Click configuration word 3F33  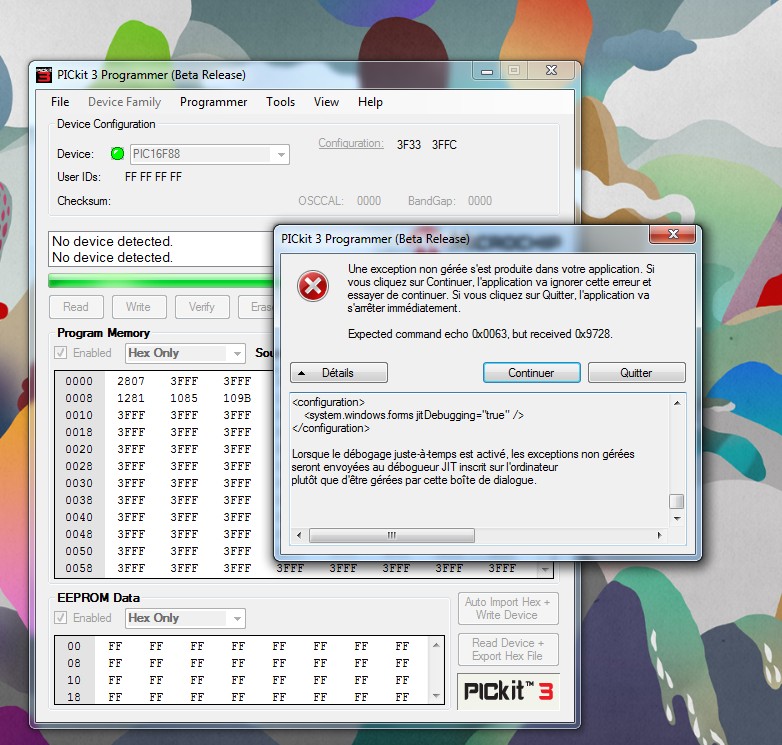pos(409,145)
